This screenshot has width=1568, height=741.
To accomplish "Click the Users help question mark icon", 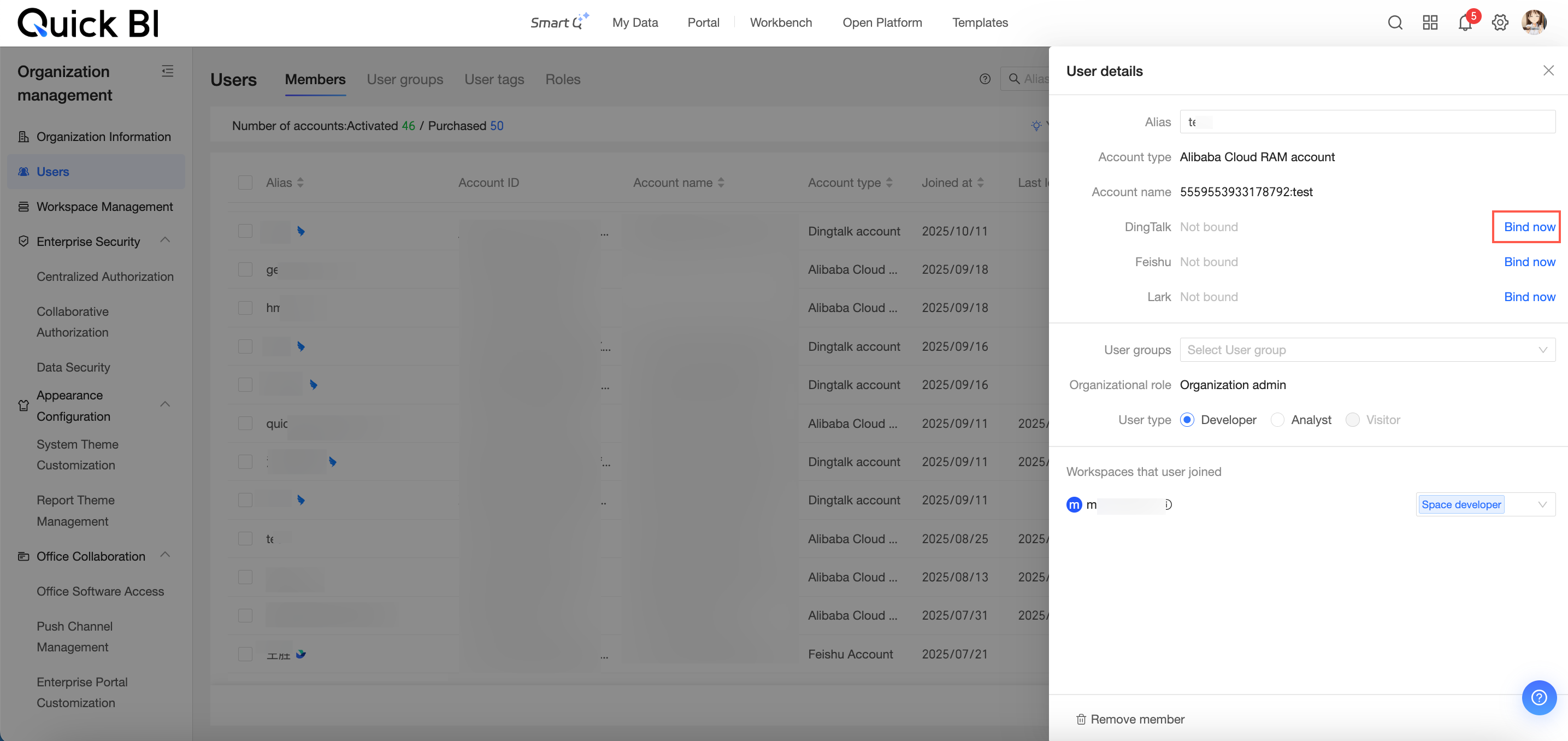I will pos(985,79).
